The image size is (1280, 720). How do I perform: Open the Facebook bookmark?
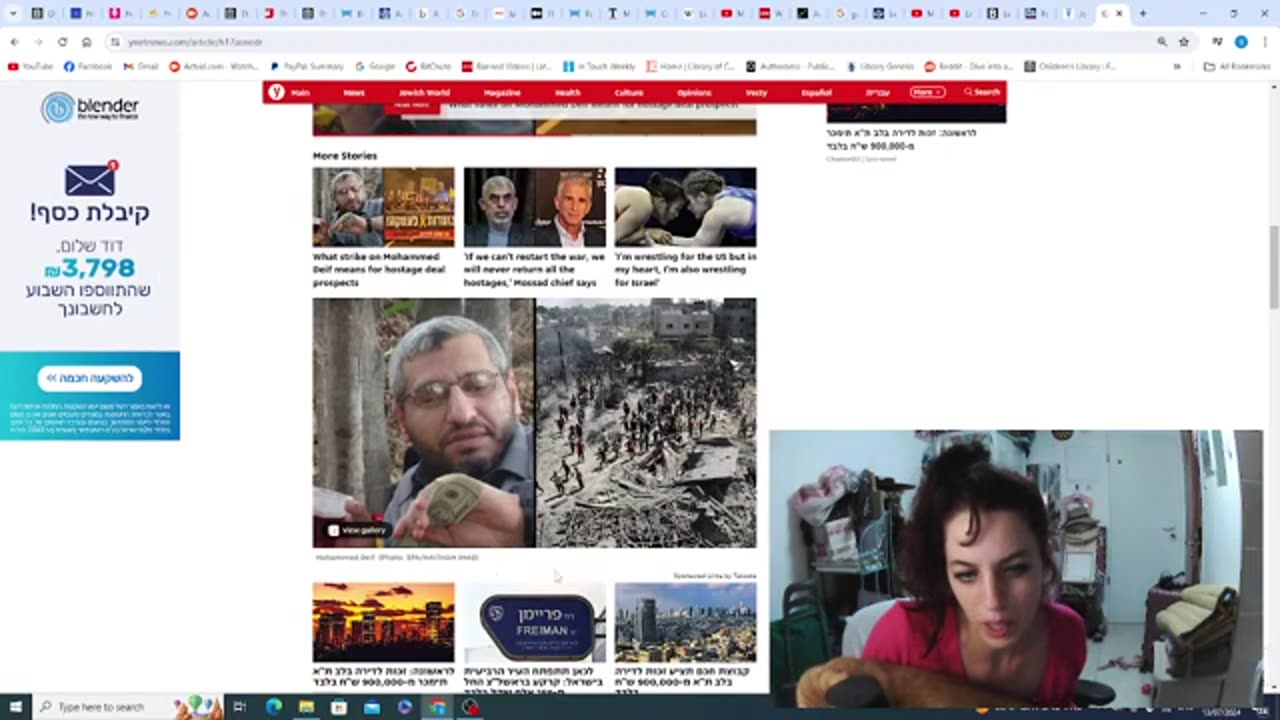tap(88, 66)
